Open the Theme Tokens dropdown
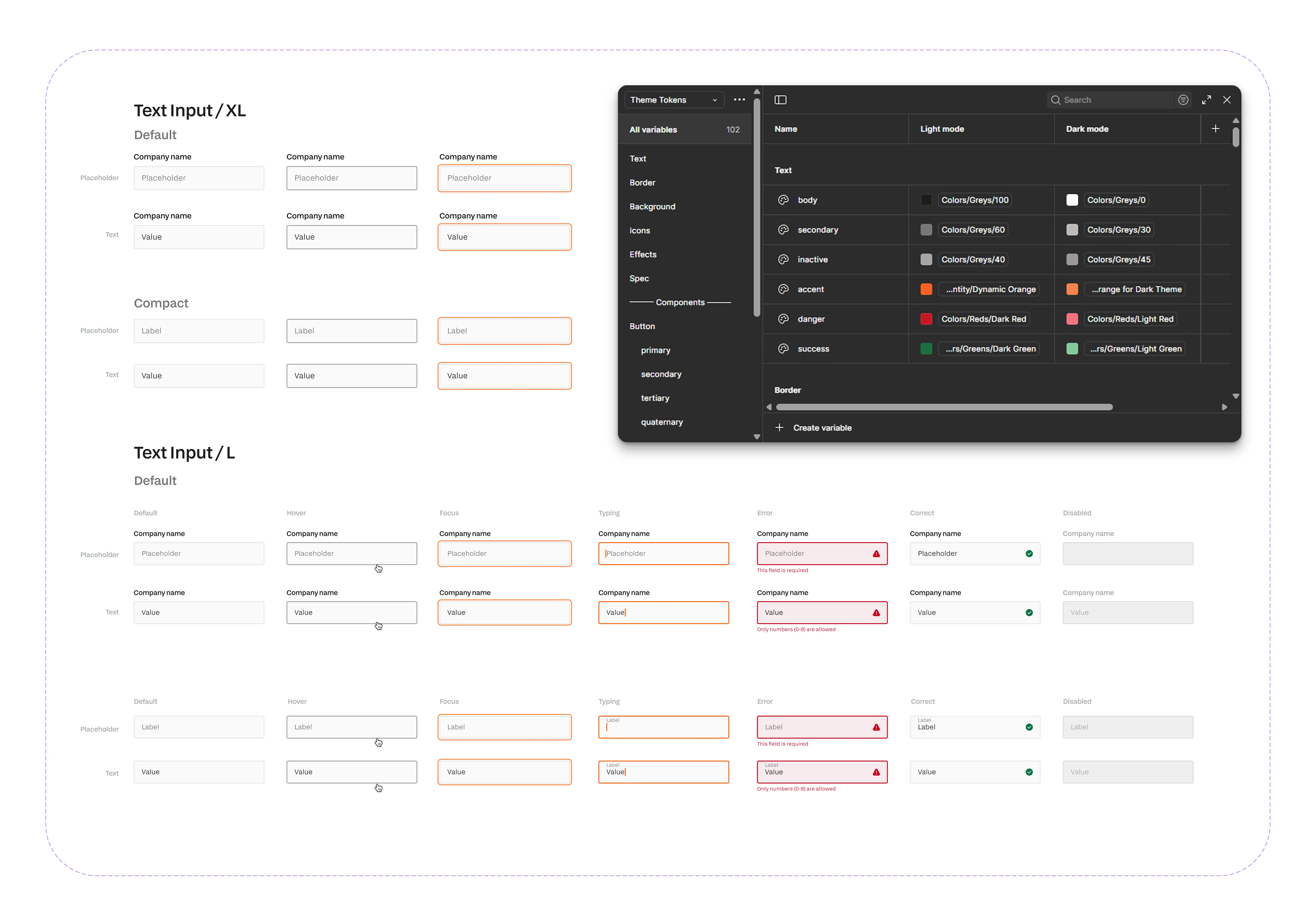The image size is (1316, 924). pos(673,100)
